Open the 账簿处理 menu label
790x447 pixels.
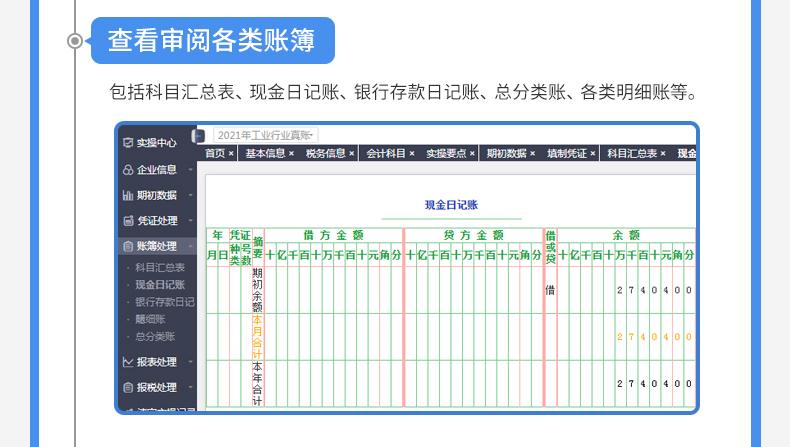tap(157, 246)
